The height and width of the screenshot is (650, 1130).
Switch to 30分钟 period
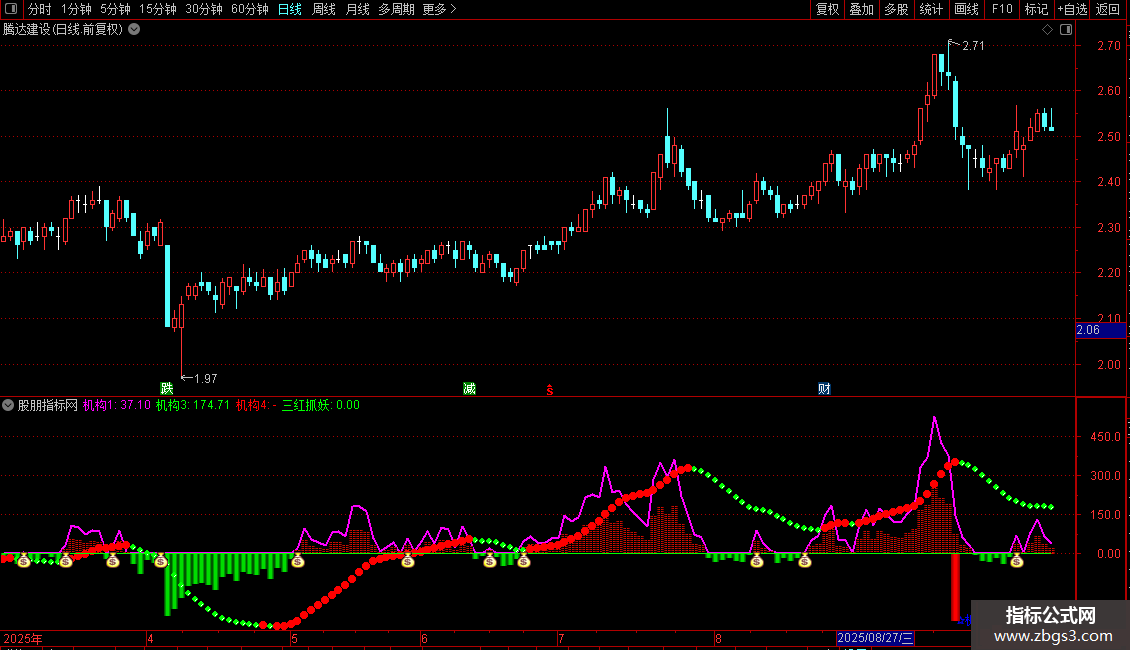click(204, 9)
